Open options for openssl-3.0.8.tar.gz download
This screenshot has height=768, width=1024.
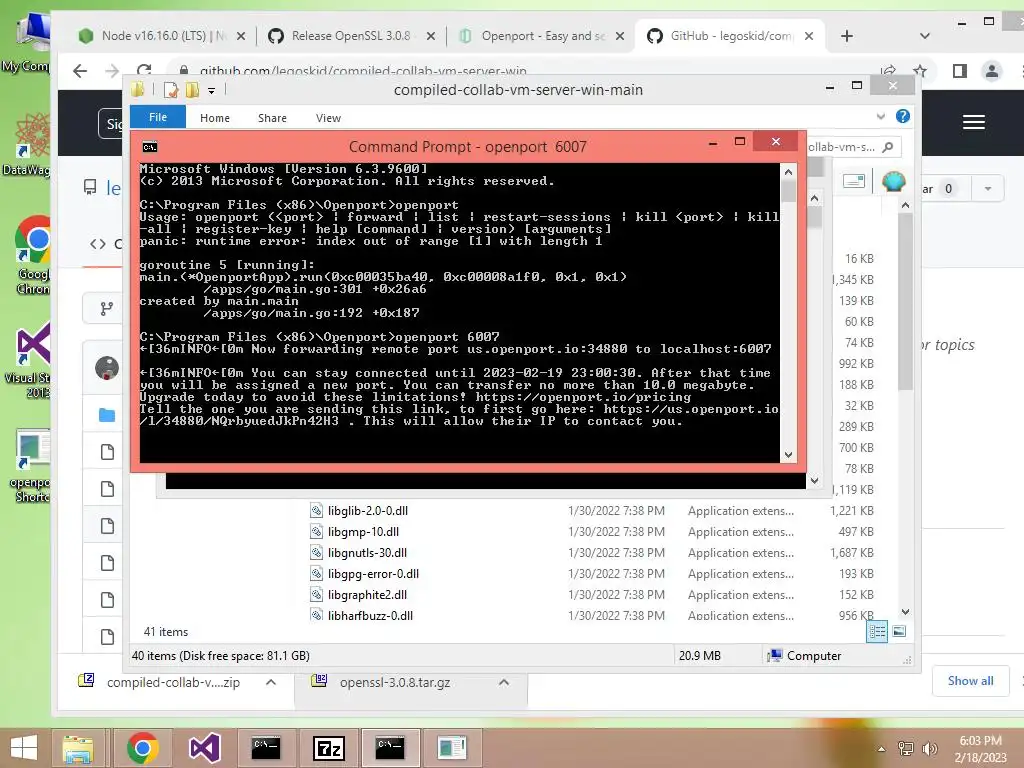coord(504,682)
